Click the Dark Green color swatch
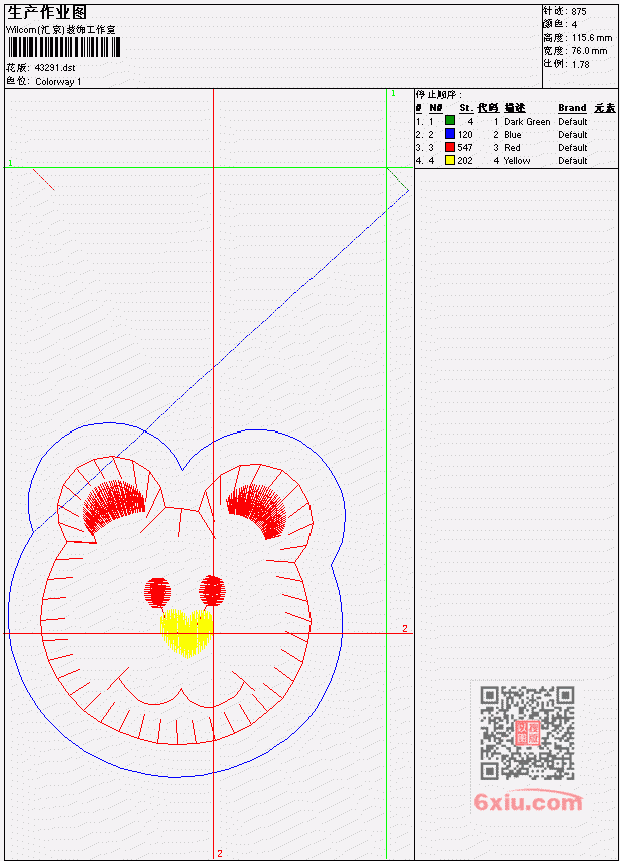 pos(450,121)
